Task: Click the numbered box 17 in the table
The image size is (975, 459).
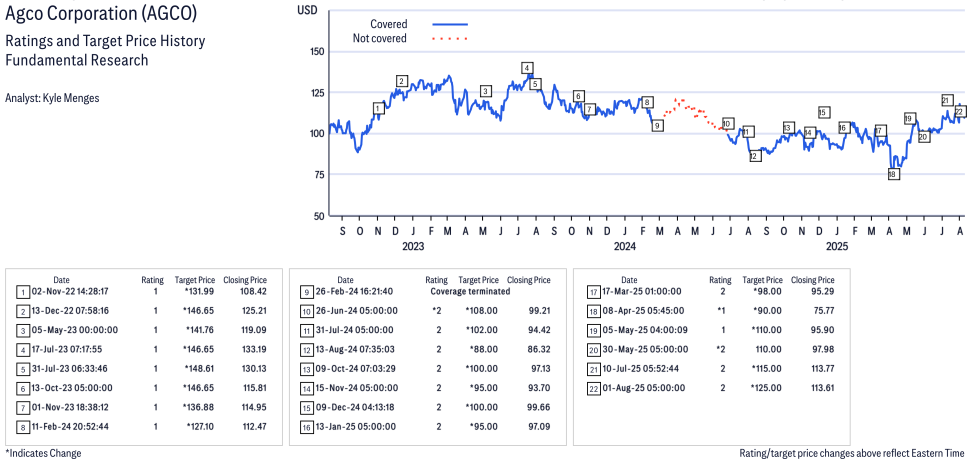Action: 593,291
